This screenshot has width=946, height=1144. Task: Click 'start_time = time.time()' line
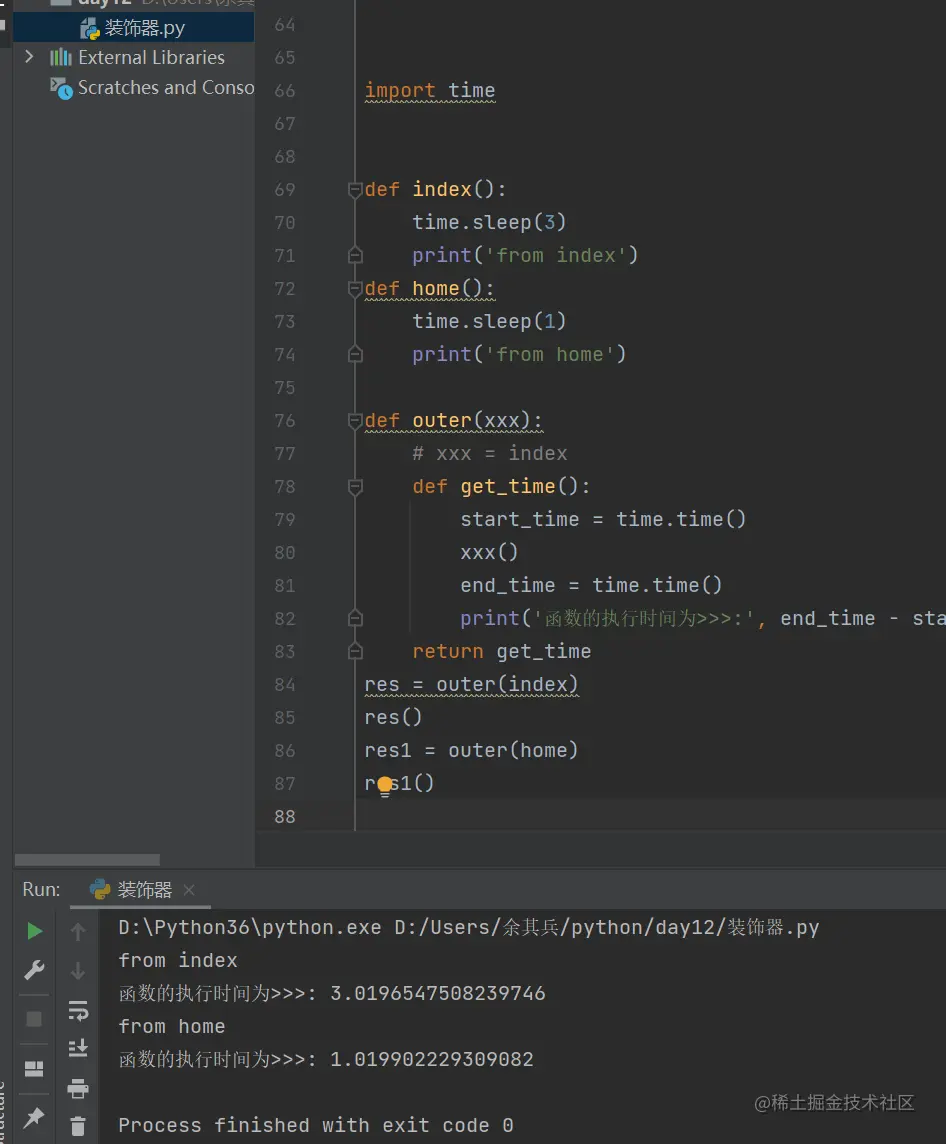point(602,519)
